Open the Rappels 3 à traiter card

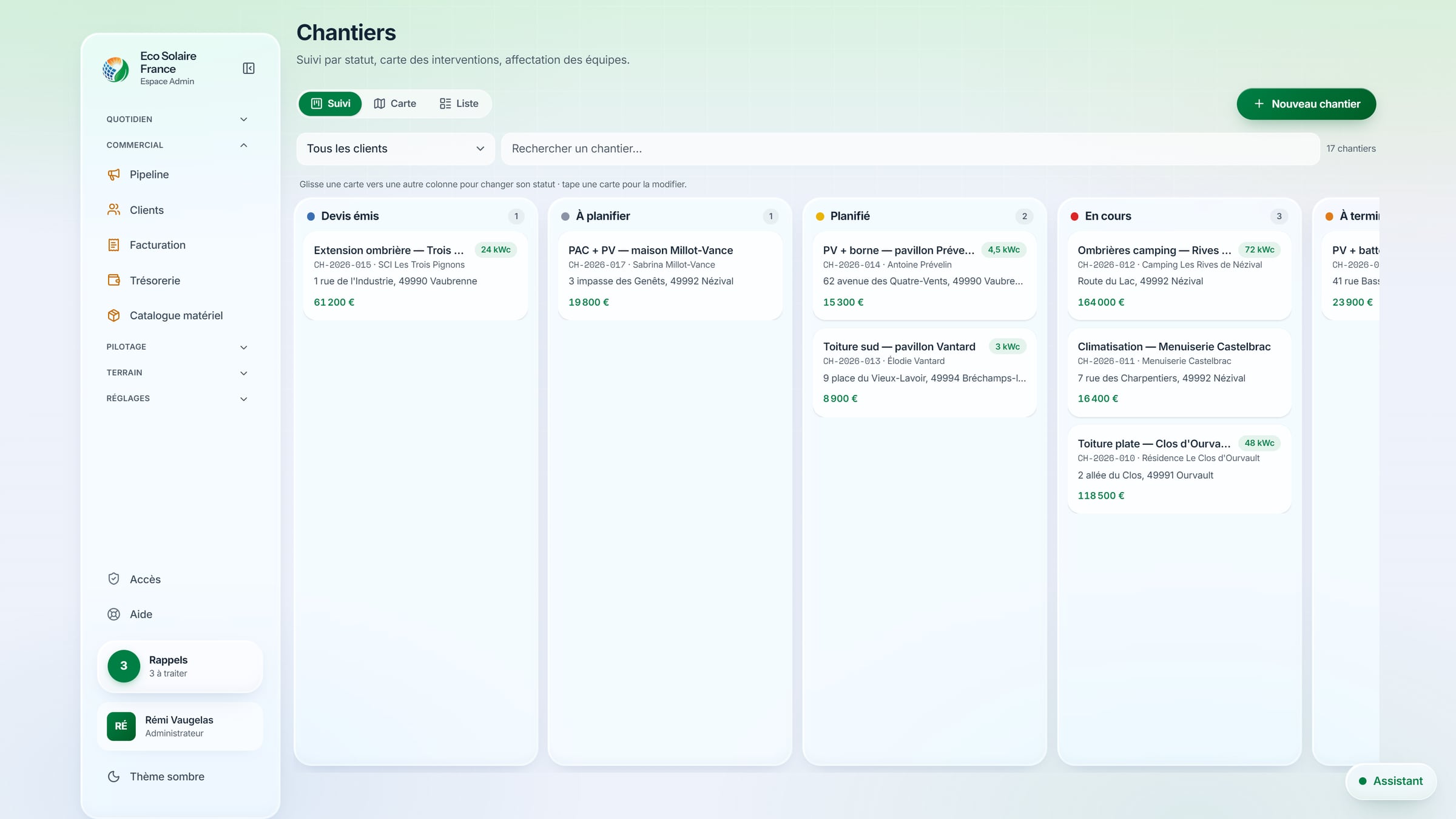tap(180, 666)
